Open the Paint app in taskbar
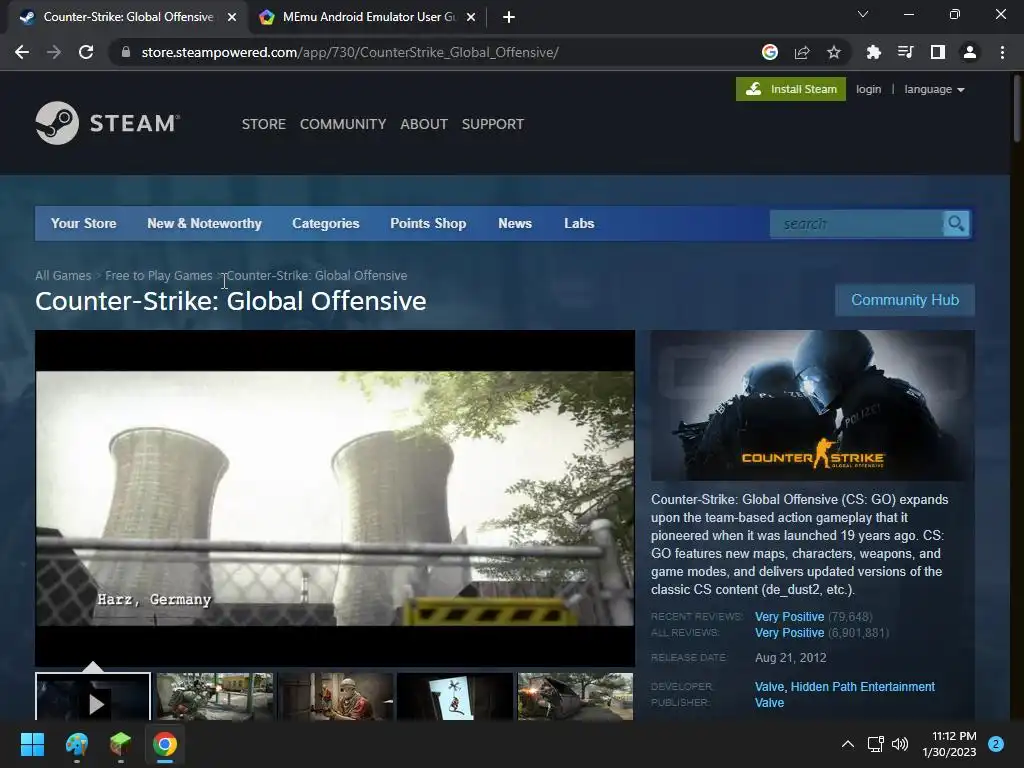Screen dimensions: 1024x768 [77, 744]
